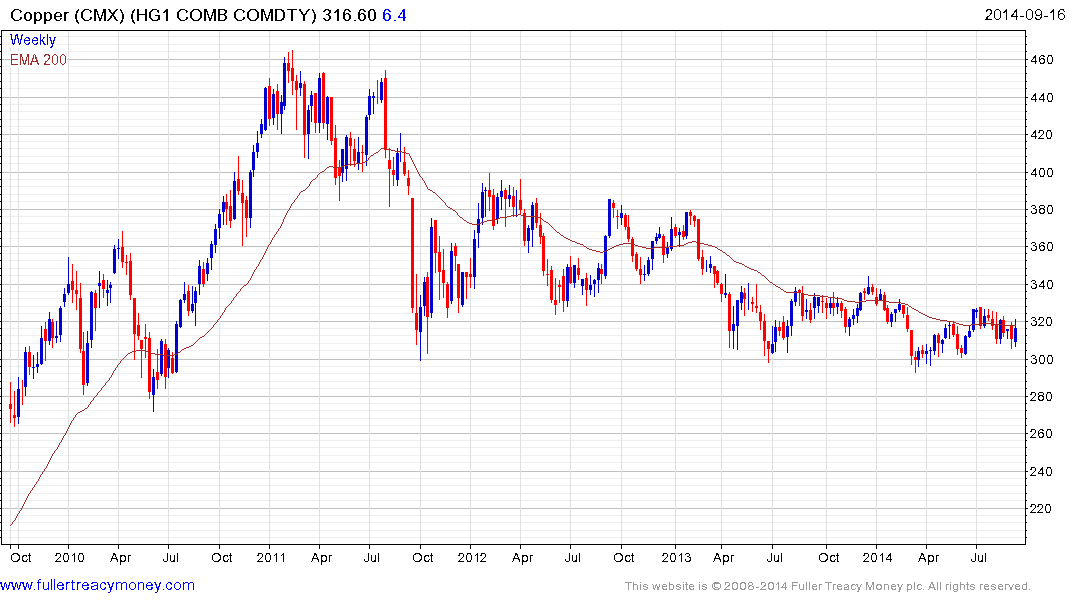Click the 380 price axis label
The width and height of the screenshot is (1075, 600).
[1041, 209]
